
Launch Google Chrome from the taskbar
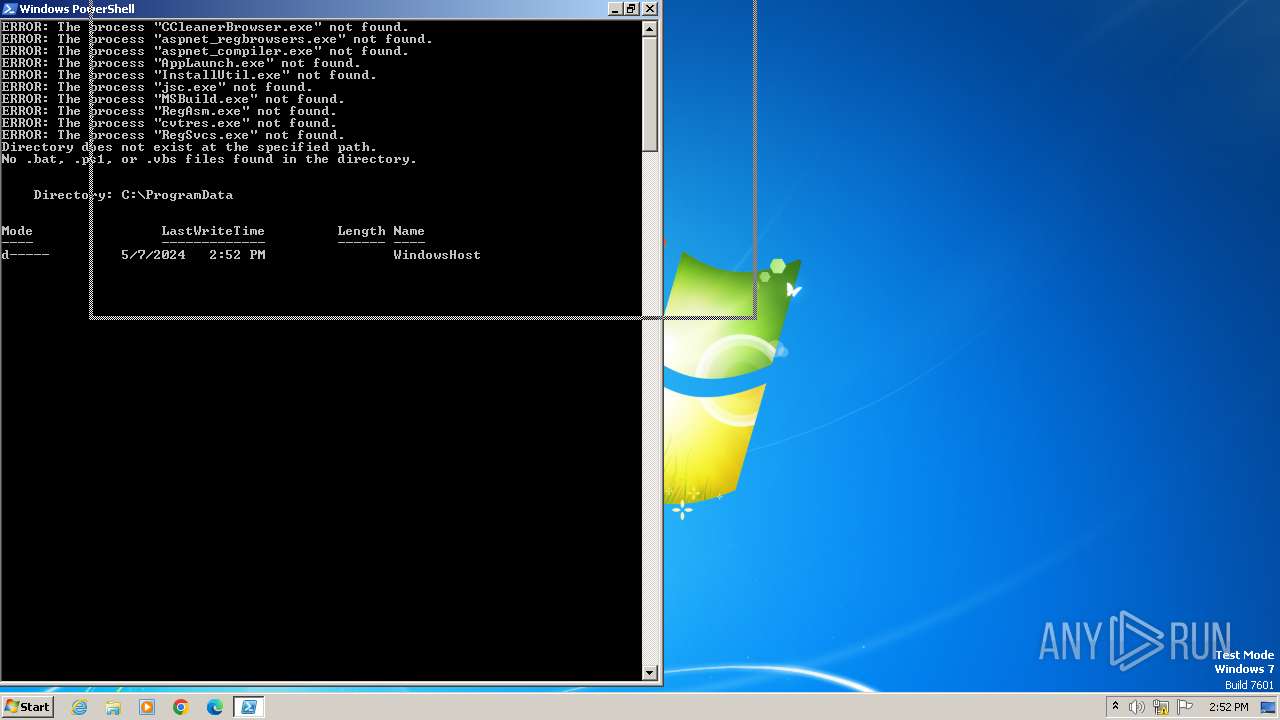(x=181, y=707)
